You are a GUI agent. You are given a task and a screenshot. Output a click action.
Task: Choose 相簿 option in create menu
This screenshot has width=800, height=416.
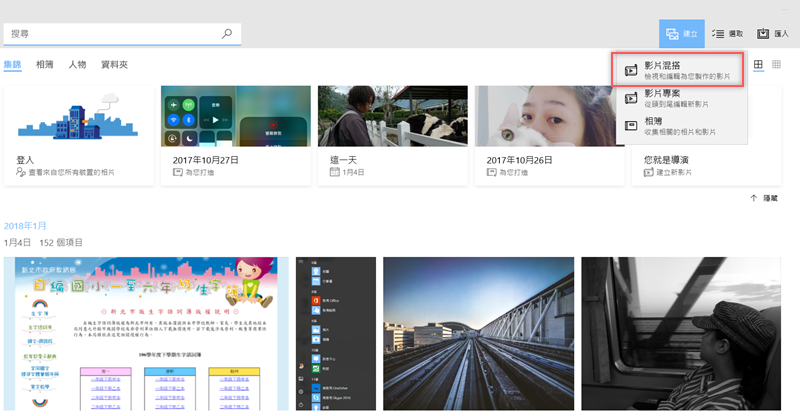click(677, 127)
